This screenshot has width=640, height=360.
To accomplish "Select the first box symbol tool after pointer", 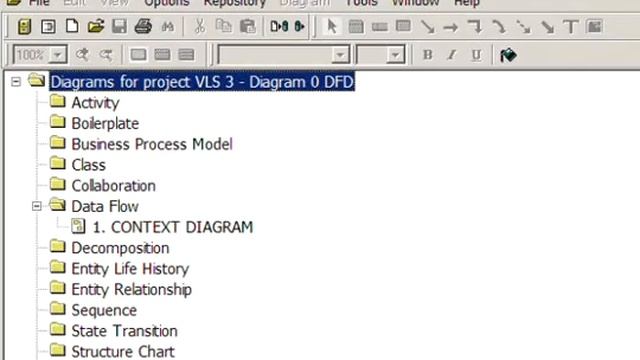I will point(356,27).
